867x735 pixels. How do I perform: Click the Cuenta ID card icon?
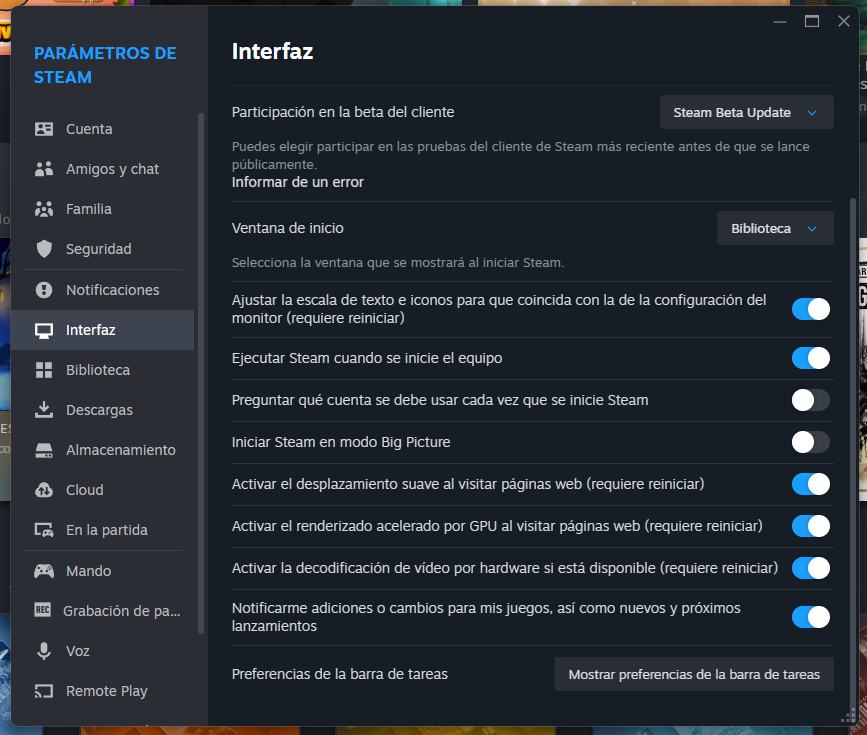[44, 129]
